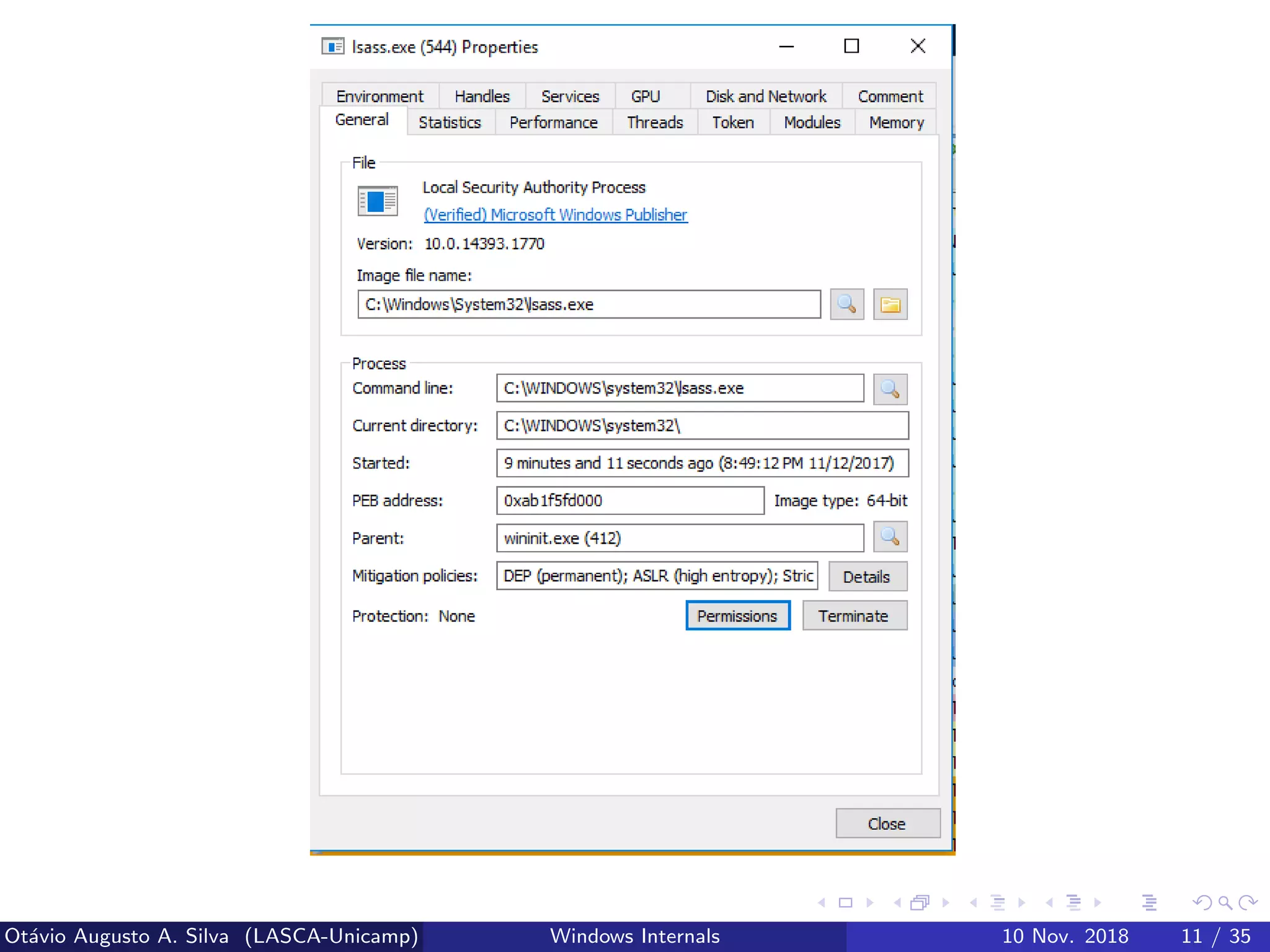Click the Parent process field

pos(680,538)
